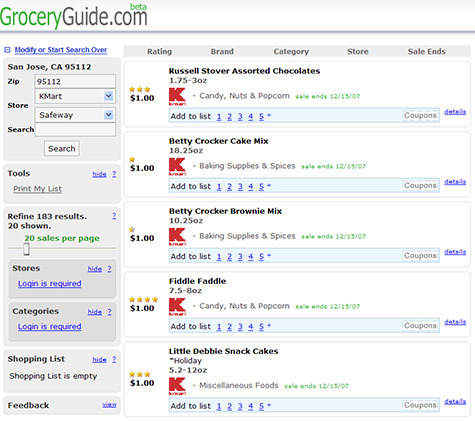Click the Kmart logo beside Fiddle Faddle
This screenshot has height=421, width=475.
click(177, 306)
